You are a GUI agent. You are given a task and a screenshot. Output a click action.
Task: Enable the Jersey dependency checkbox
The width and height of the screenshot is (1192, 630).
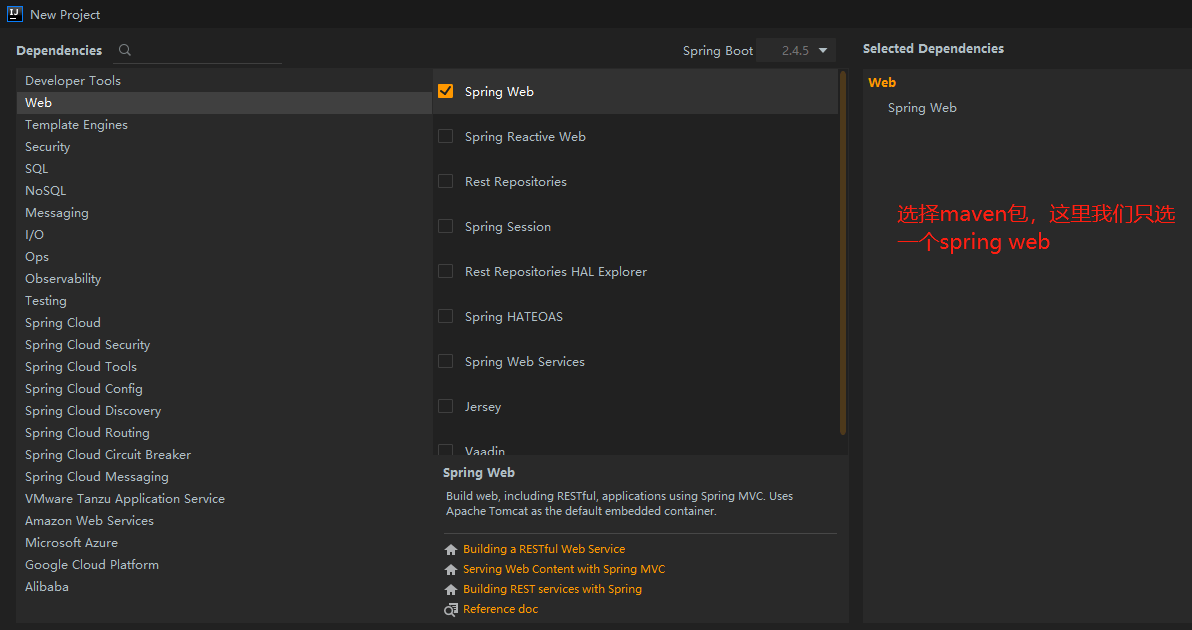(x=446, y=406)
